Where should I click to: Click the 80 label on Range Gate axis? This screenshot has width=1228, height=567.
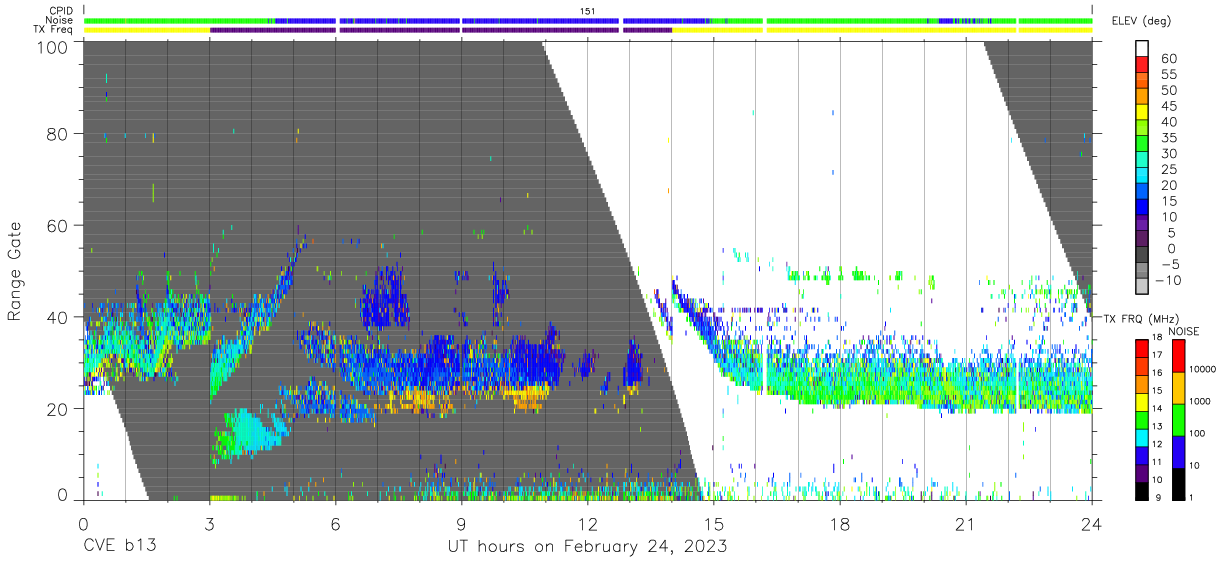[59, 134]
